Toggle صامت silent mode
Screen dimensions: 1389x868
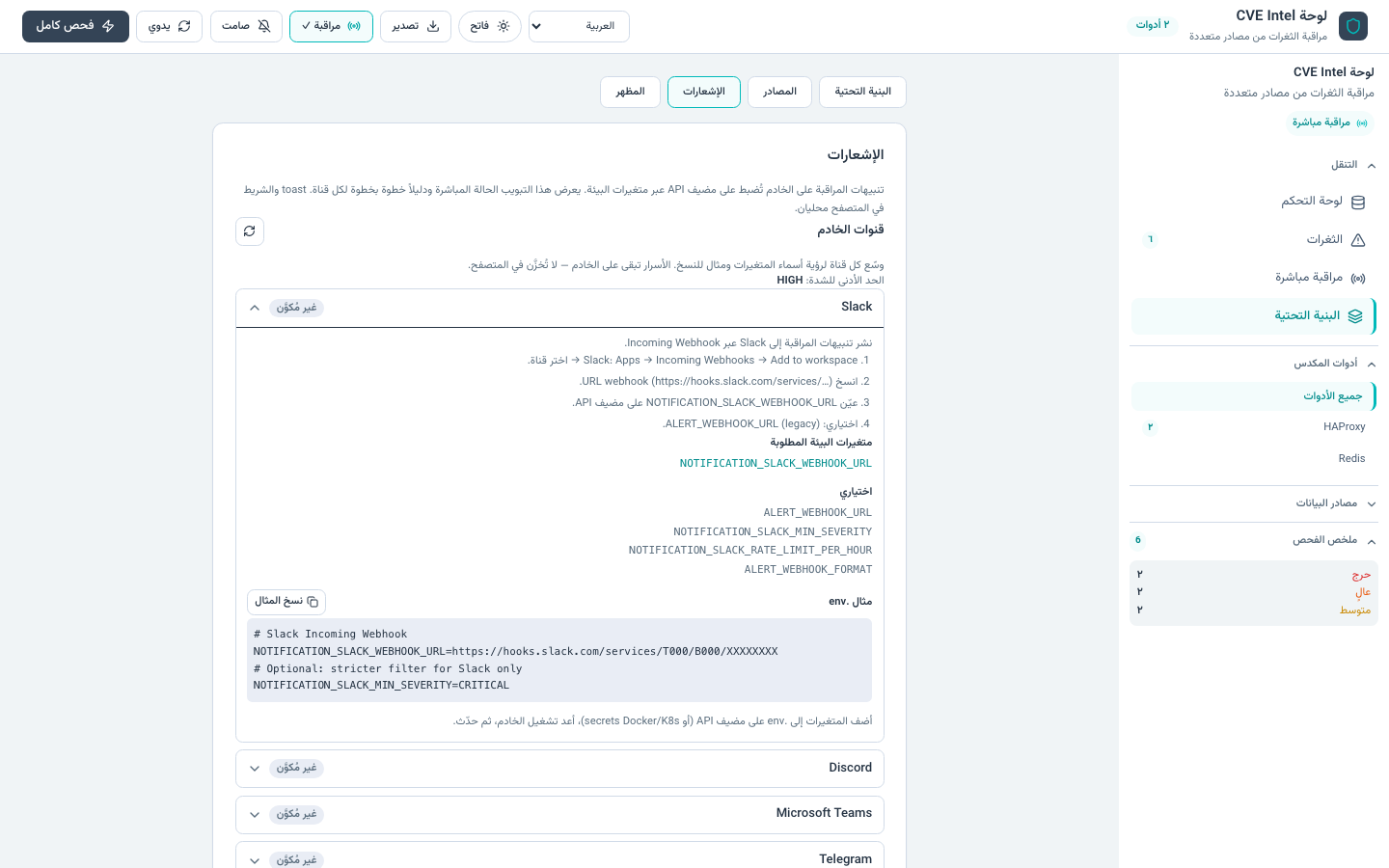point(246,26)
